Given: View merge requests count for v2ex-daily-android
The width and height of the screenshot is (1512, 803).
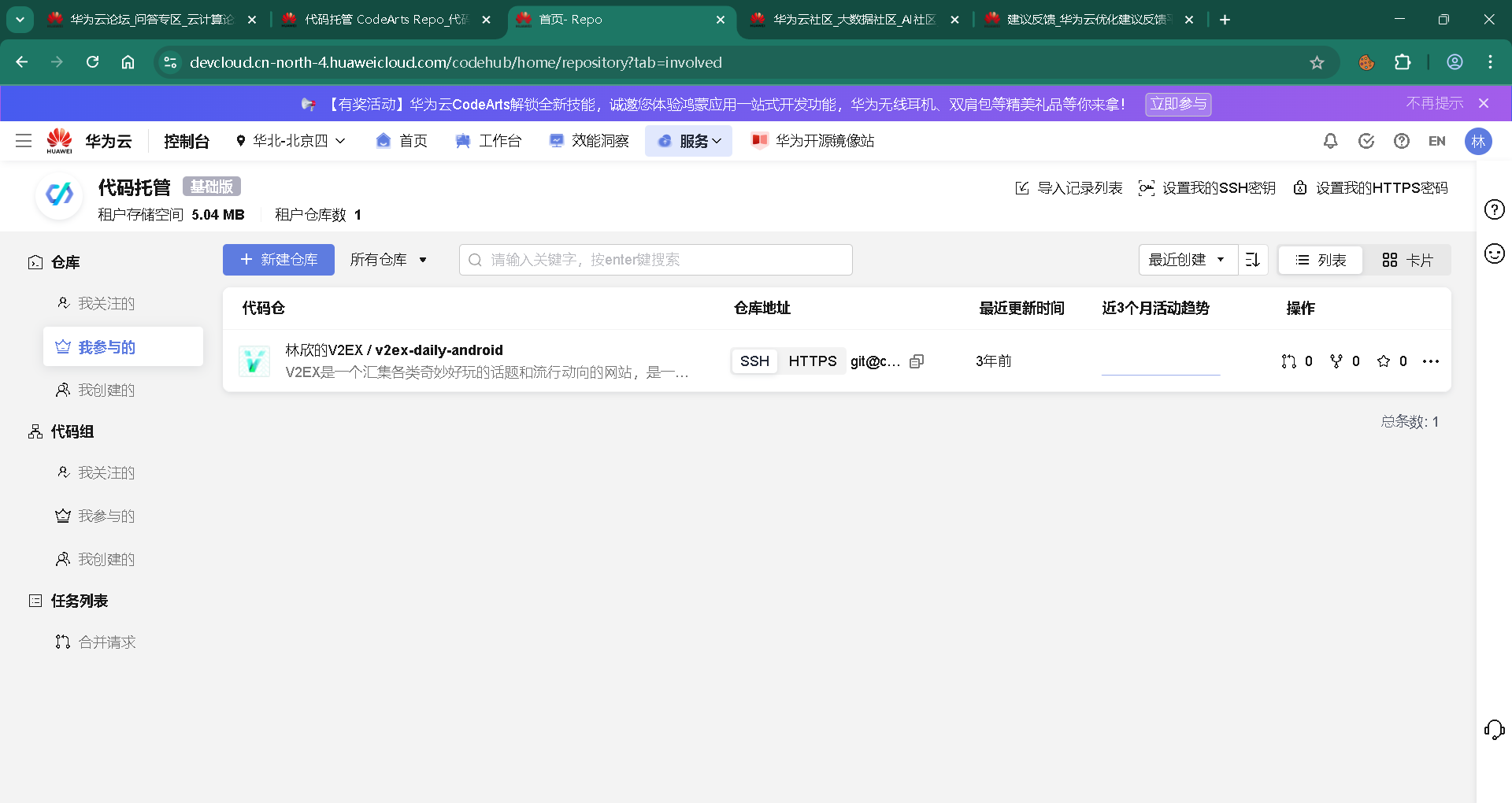Looking at the screenshot, I should (x=1297, y=361).
